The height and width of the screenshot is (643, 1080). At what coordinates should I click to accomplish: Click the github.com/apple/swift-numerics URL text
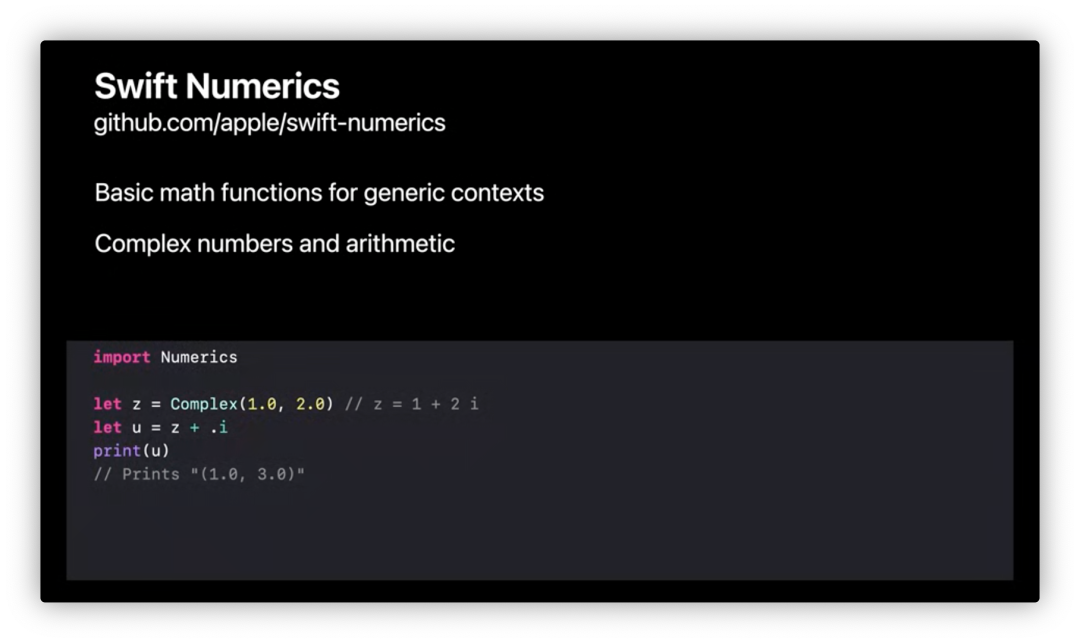click(269, 123)
